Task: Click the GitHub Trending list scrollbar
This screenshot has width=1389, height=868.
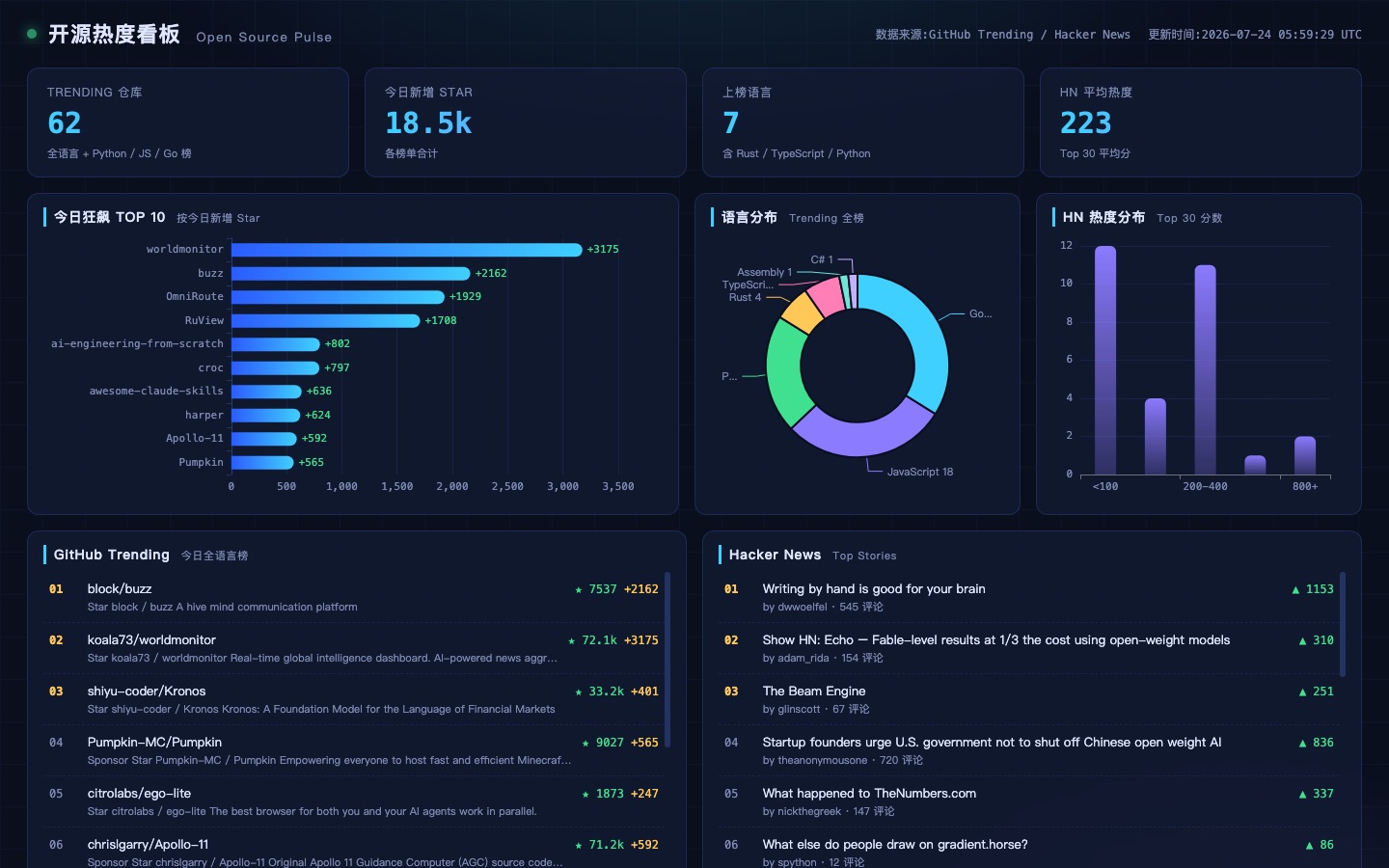Action: [x=667, y=660]
